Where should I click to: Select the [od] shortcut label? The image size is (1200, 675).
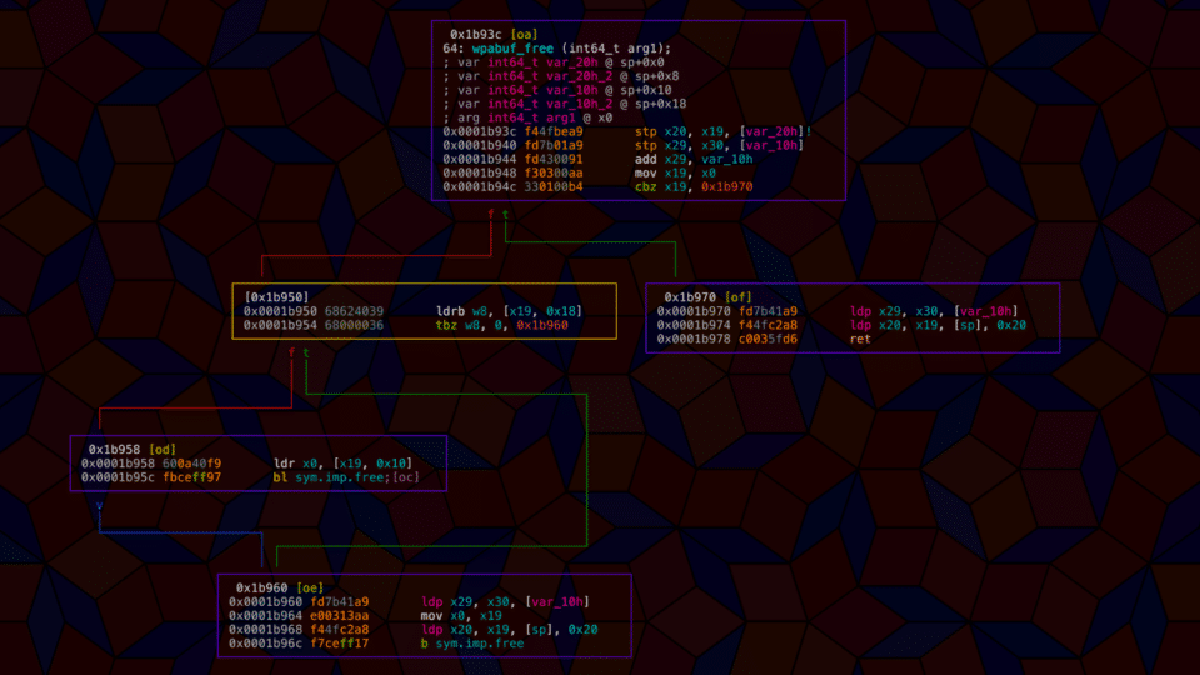coord(162,450)
